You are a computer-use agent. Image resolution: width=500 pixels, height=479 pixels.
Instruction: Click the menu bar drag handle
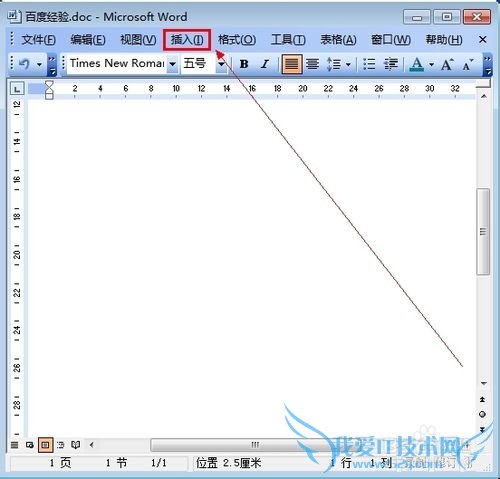(x=12, y=39)
